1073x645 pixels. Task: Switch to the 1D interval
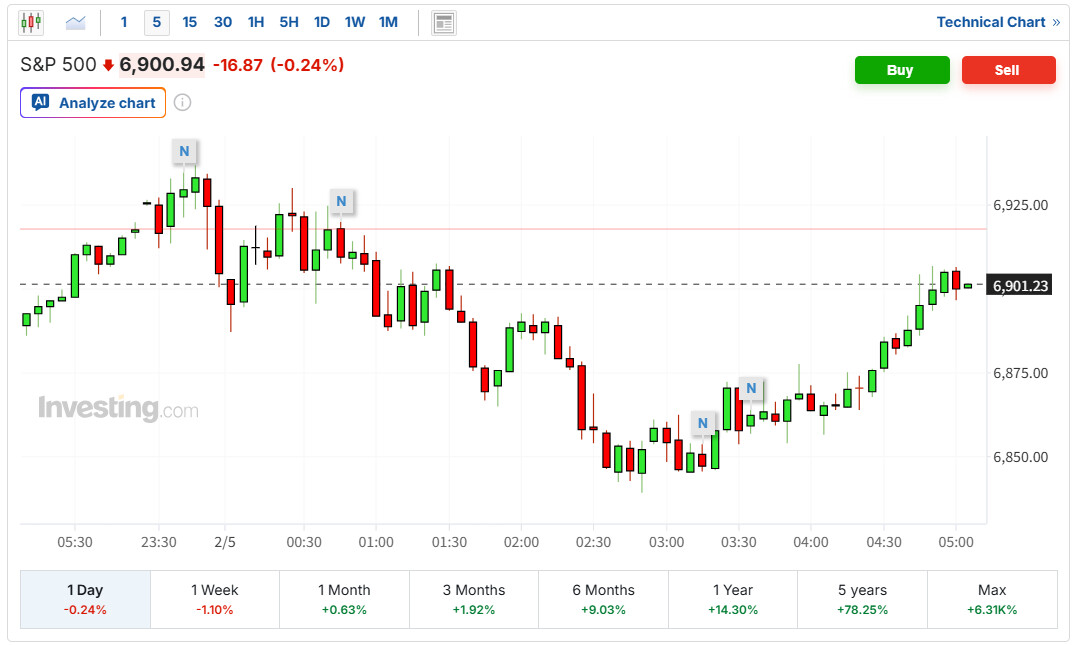321,22
